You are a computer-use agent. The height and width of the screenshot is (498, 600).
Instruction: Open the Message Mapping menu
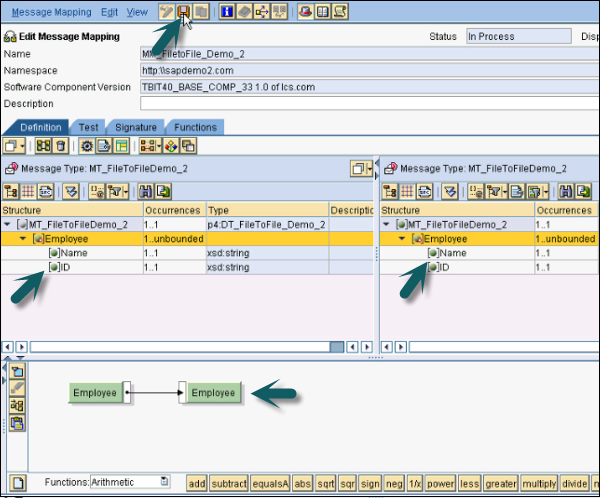tap(52, 12)
